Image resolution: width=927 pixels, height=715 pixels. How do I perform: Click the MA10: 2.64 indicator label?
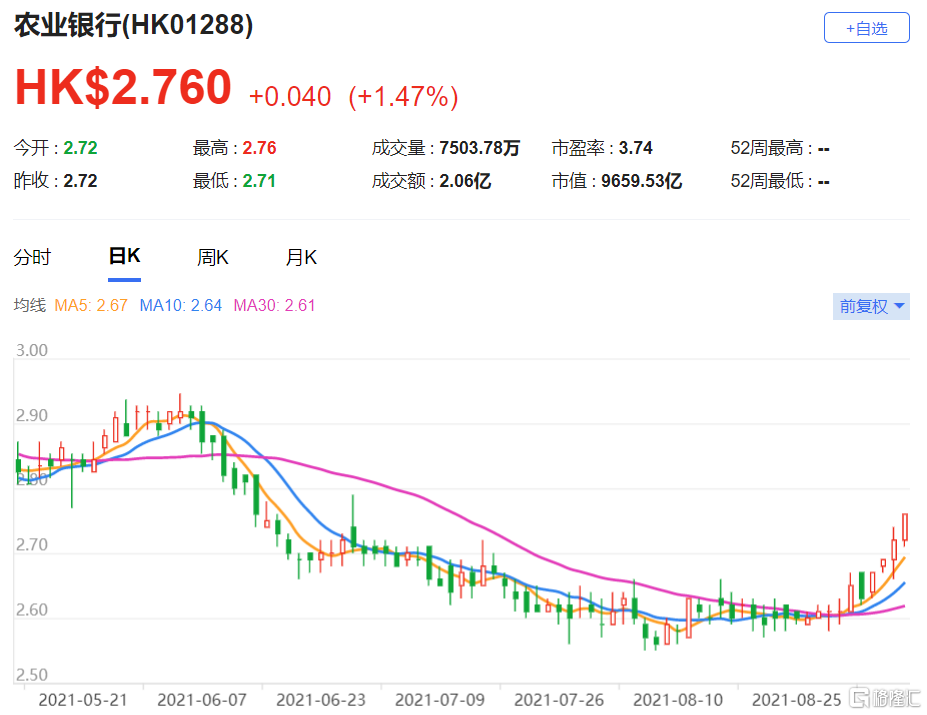(x=180, y=305)
